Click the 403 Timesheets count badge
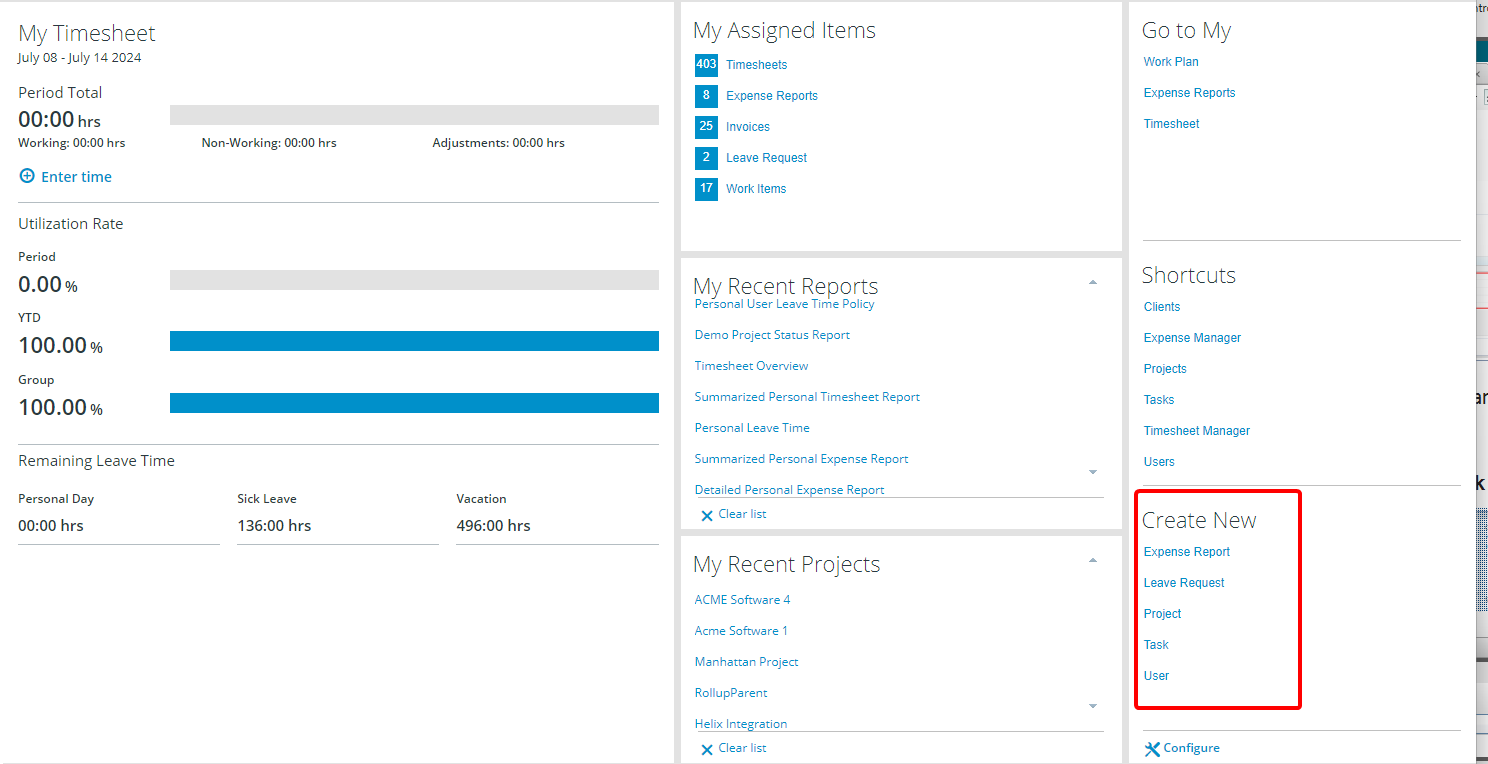The height and width of the screenshot is (764, 1488). pos(706,64)
